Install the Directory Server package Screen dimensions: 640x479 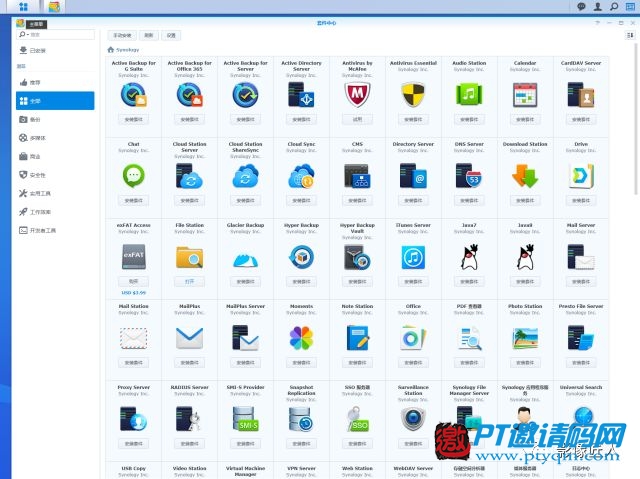(x=413, y=200)
